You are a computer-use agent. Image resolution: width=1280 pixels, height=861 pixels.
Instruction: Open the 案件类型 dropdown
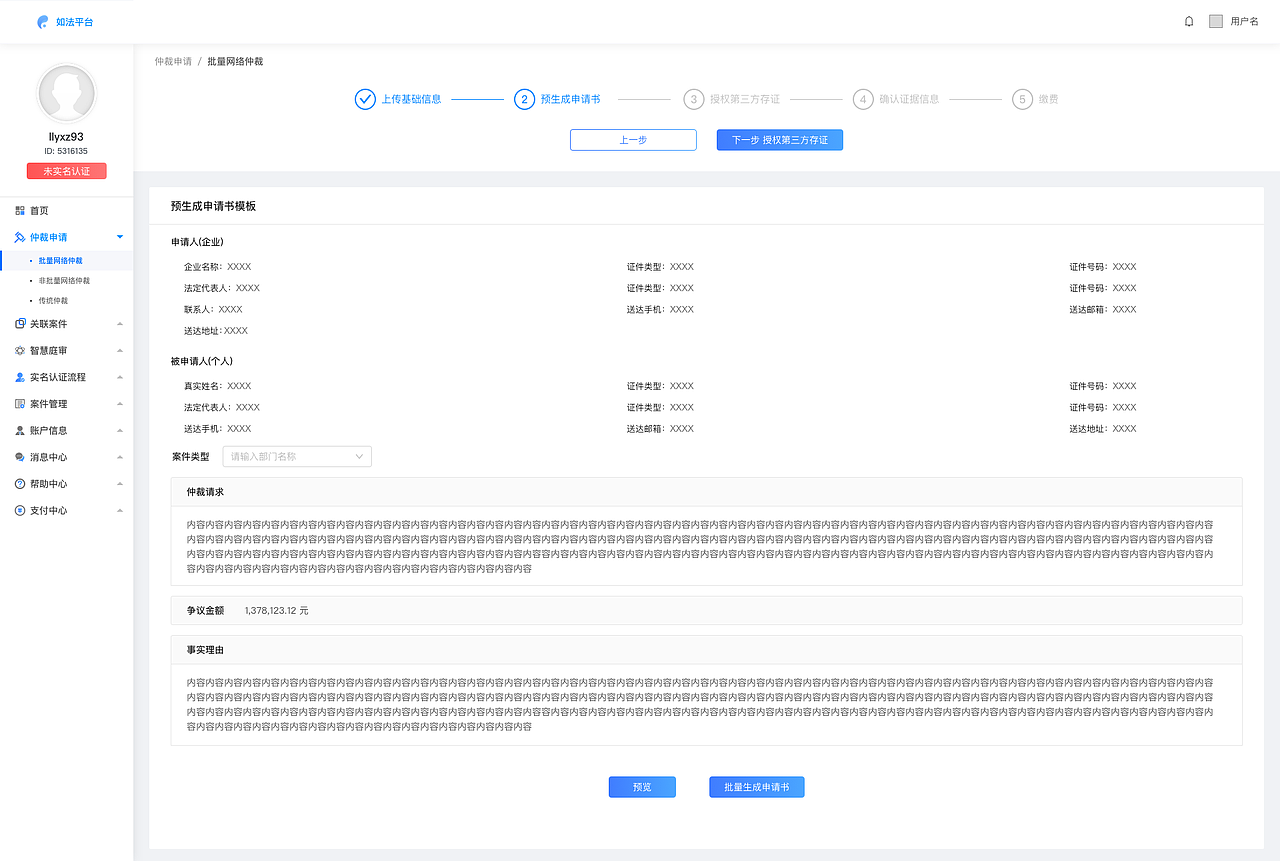click(297, 456)
